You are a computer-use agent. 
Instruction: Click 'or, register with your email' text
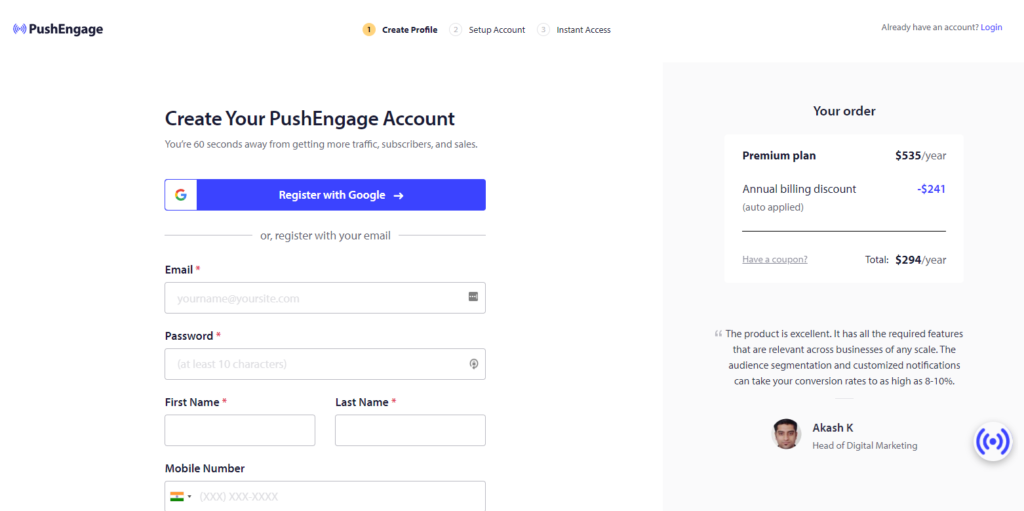tap(325, 236)
